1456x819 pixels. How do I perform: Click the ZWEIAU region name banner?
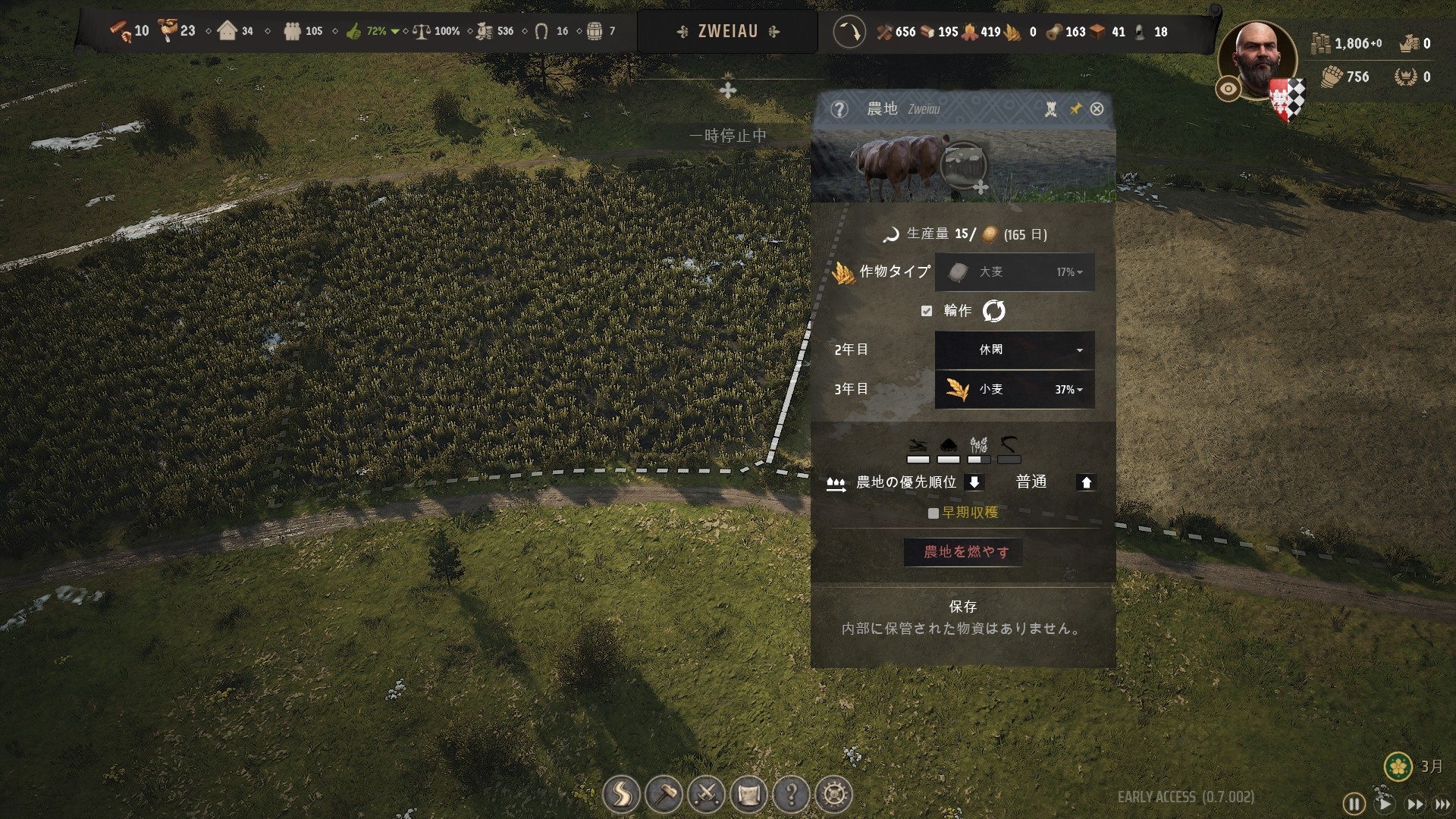tap(727, 31)
